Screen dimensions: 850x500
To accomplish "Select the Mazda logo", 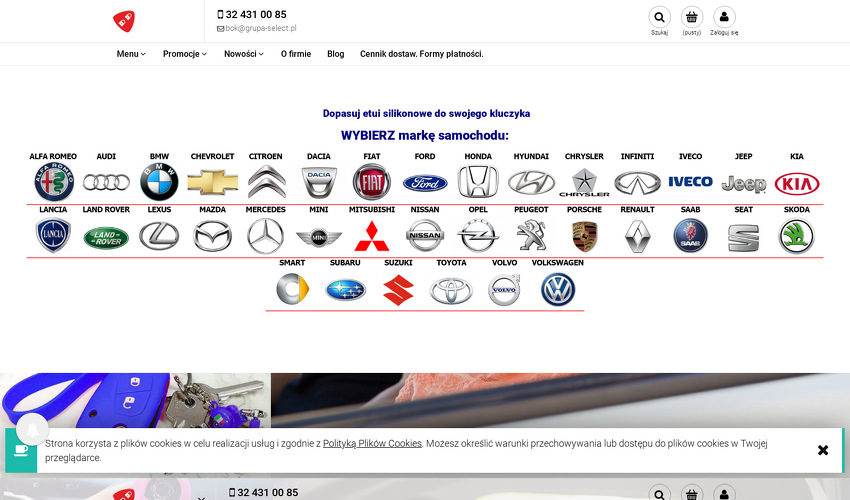I will click(x=212, y=236).
